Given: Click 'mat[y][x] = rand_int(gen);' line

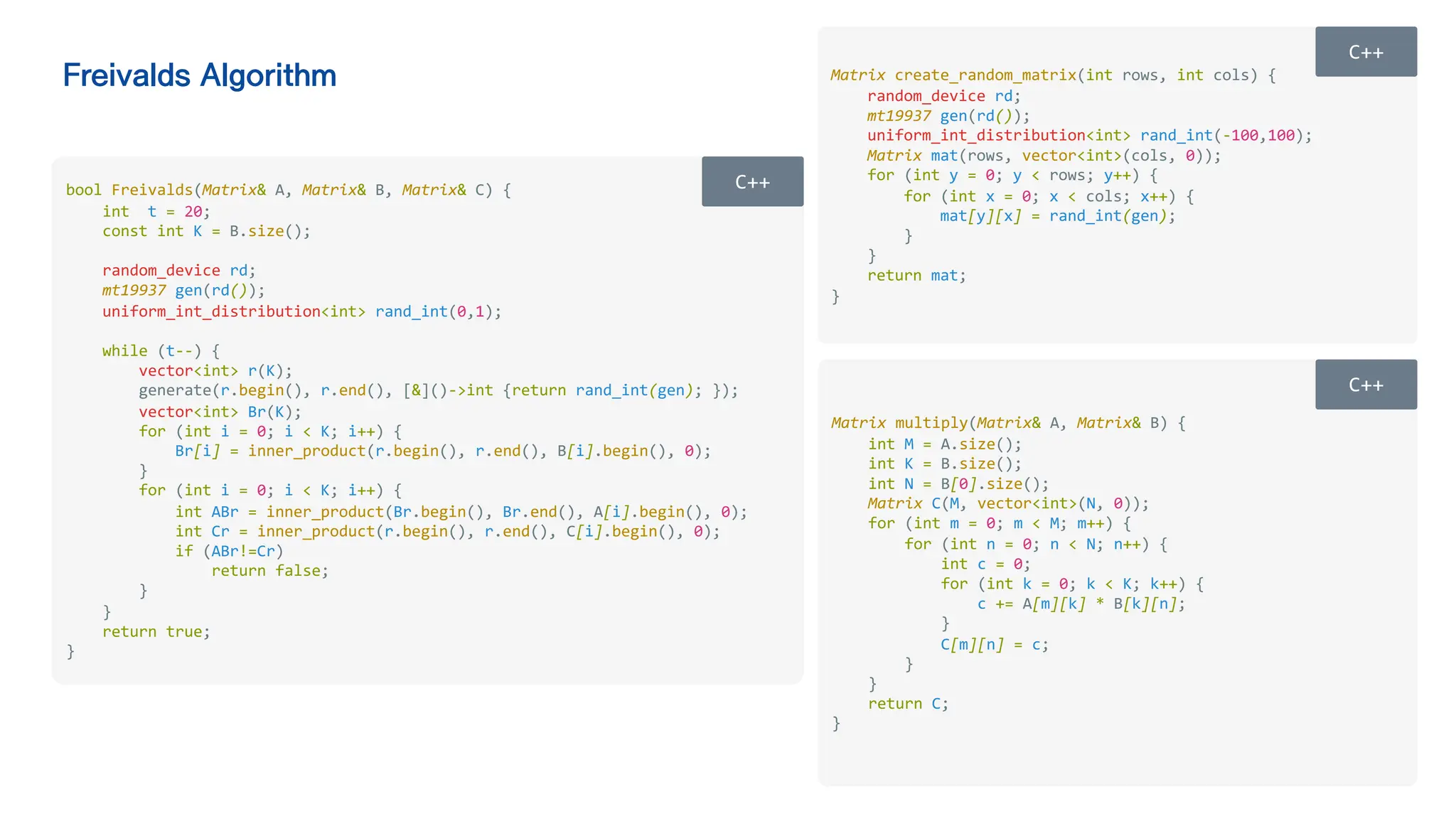Looking at the screenshot, I should (x=1057, y=216).
